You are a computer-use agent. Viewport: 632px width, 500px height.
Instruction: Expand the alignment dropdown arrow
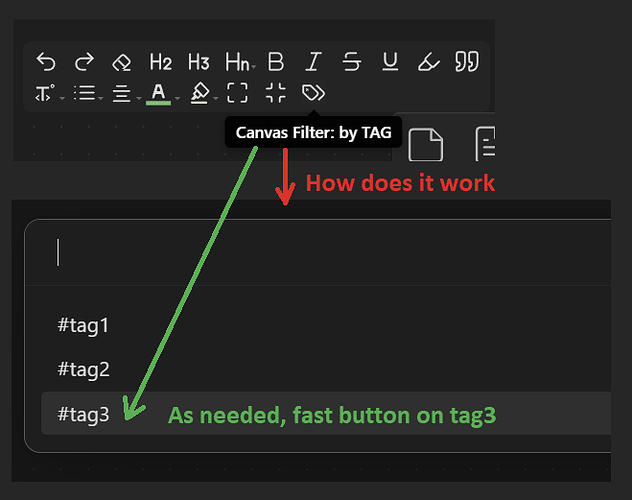[139, 98]
